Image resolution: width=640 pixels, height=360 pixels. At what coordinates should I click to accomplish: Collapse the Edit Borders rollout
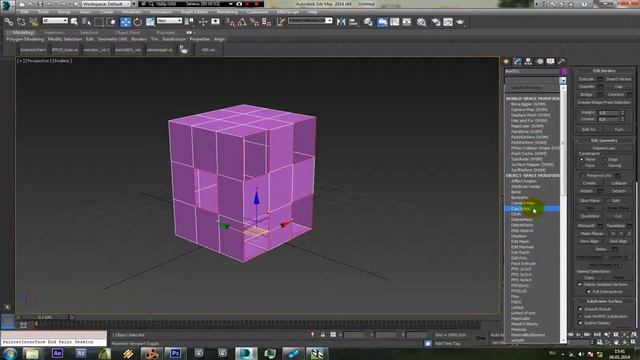604,71
